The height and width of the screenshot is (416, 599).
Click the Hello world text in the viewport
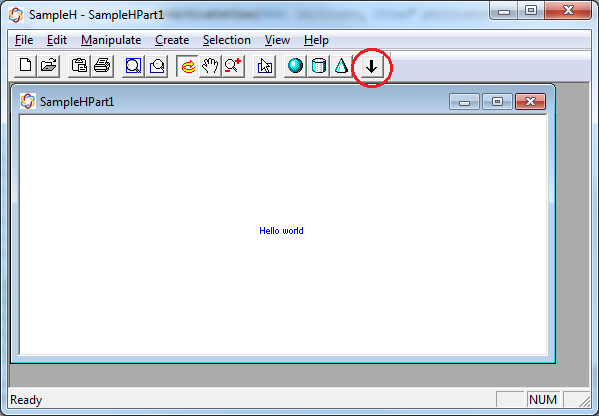coord(281,231)
